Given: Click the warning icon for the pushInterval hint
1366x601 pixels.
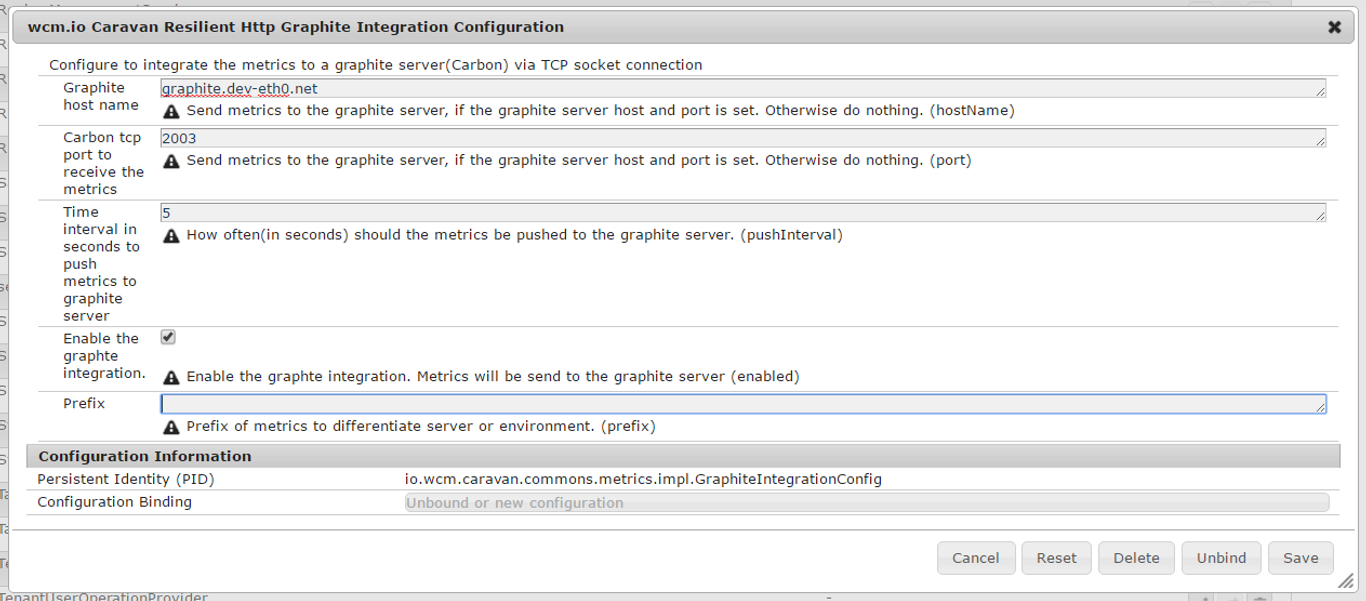Looking at the screenshot, I should [x=172, y=236].
